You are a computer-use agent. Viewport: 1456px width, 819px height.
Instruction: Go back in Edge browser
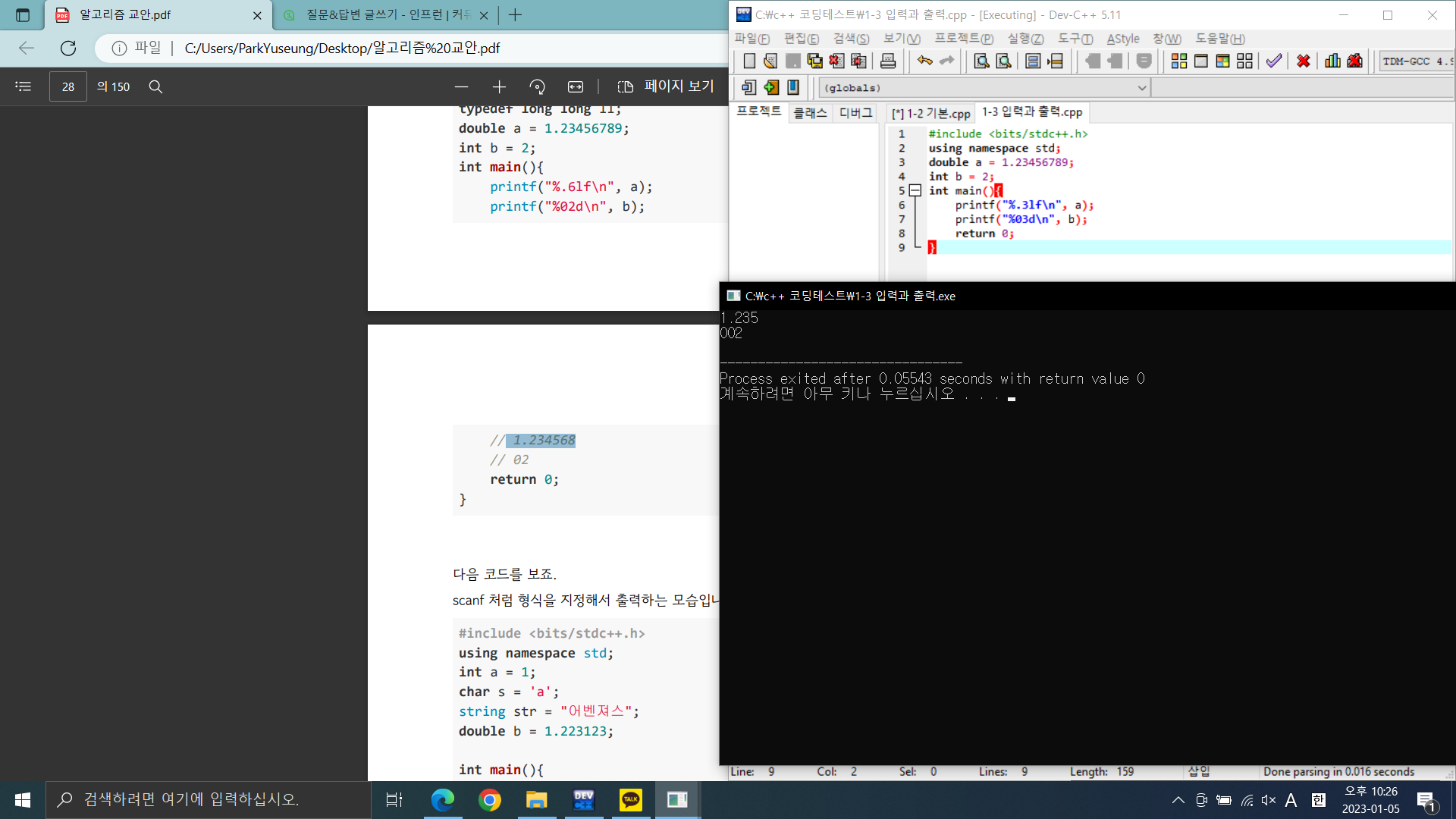click(27, 48)
